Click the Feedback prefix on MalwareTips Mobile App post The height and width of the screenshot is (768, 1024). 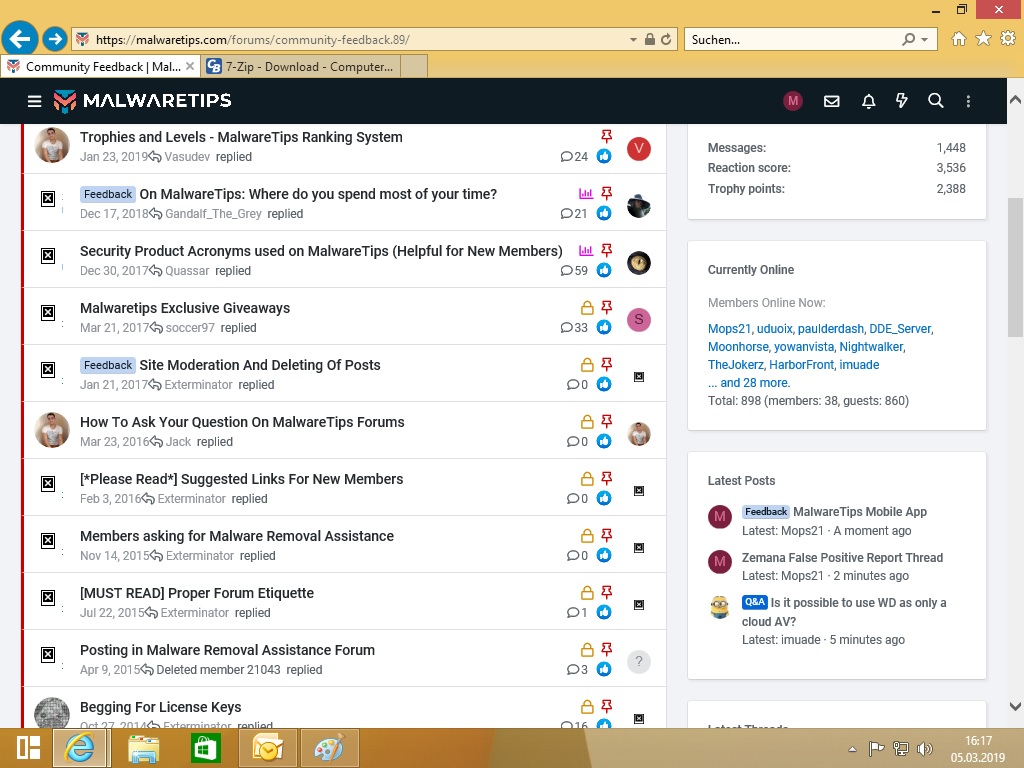[765, 511]
